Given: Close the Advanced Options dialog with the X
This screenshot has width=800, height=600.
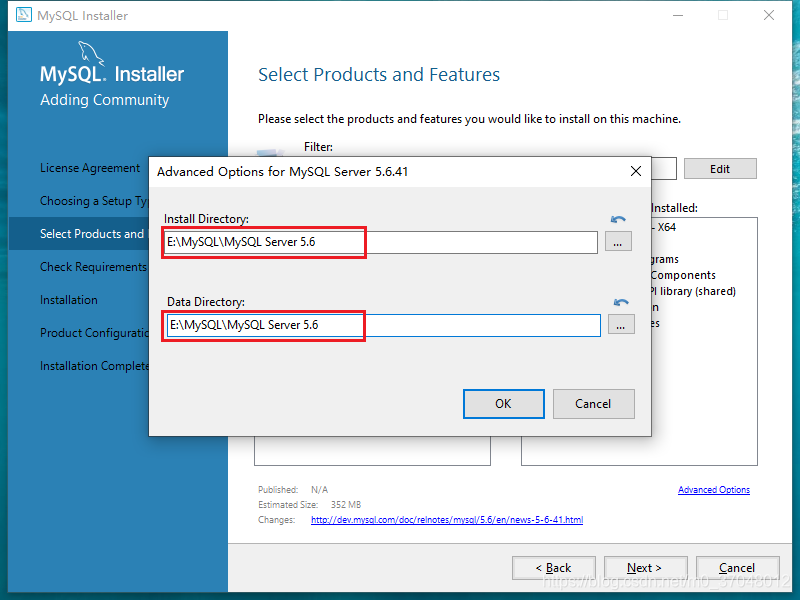Looking at the screenshot, I should click(636, 171).
